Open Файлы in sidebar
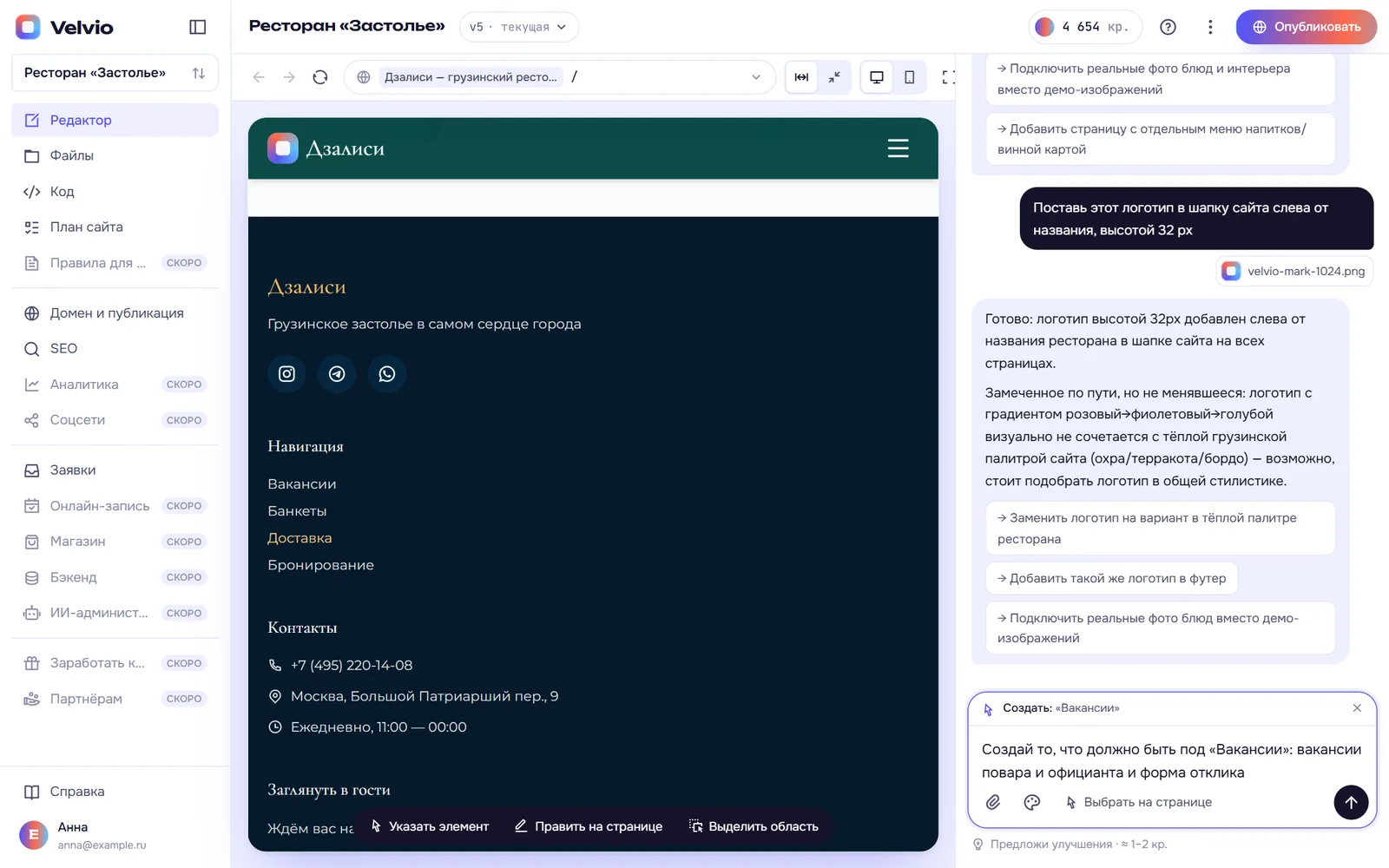The image size is (1389, 868). pyautogui.click(x=115, y=155)
